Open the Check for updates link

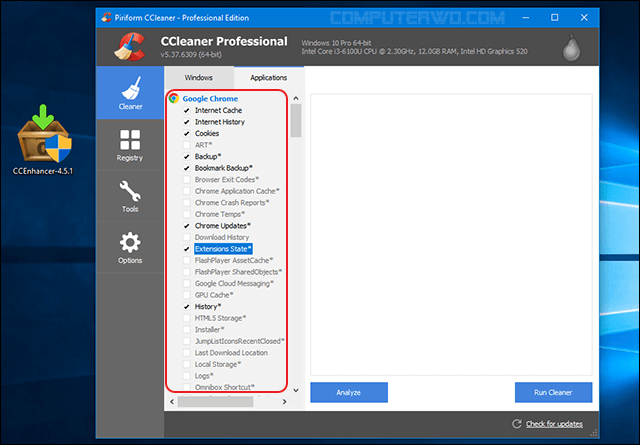[554, 424]
